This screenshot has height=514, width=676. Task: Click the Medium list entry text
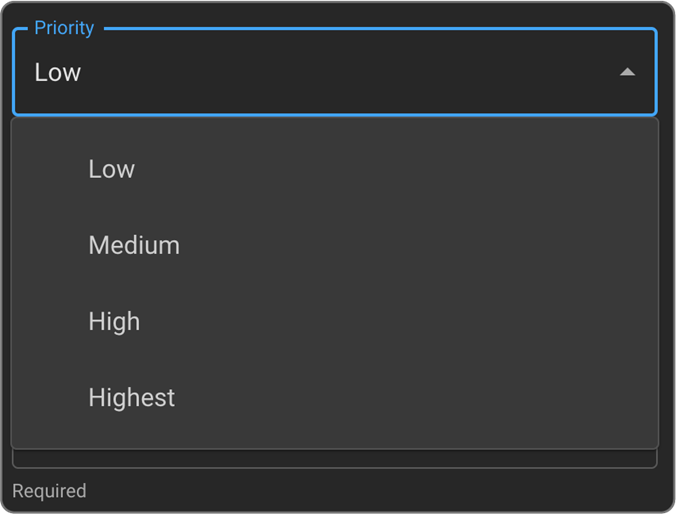point(134,245)
